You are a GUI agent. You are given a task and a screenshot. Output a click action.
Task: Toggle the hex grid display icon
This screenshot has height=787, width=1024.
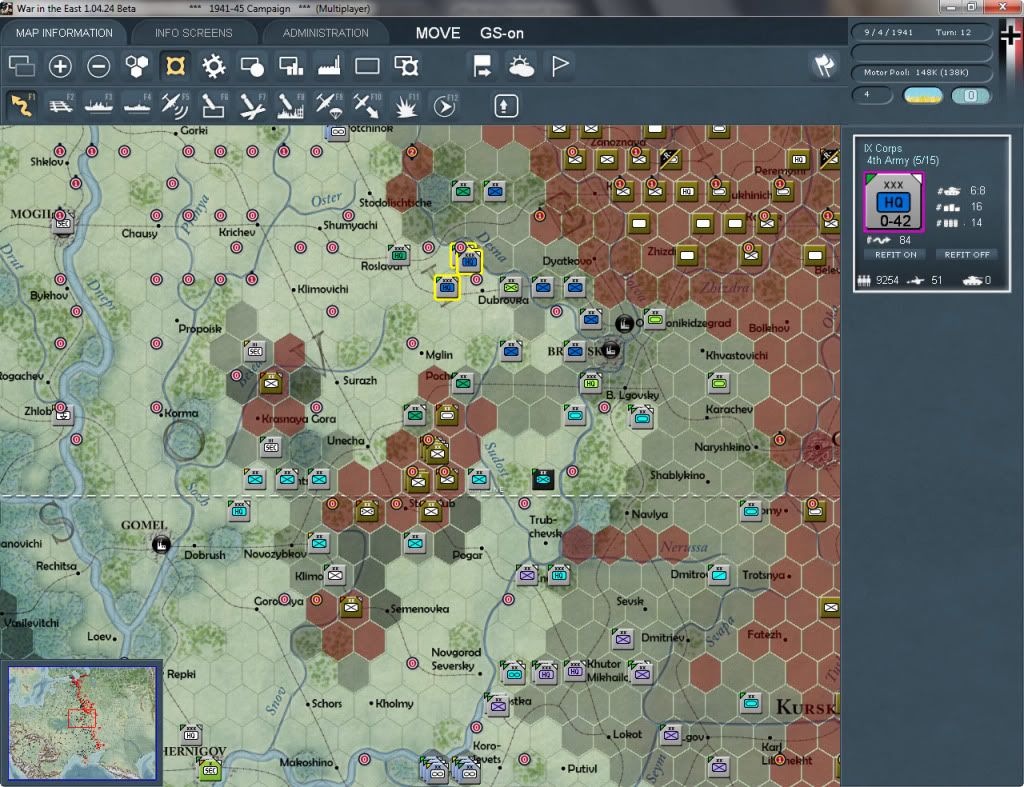137,66
